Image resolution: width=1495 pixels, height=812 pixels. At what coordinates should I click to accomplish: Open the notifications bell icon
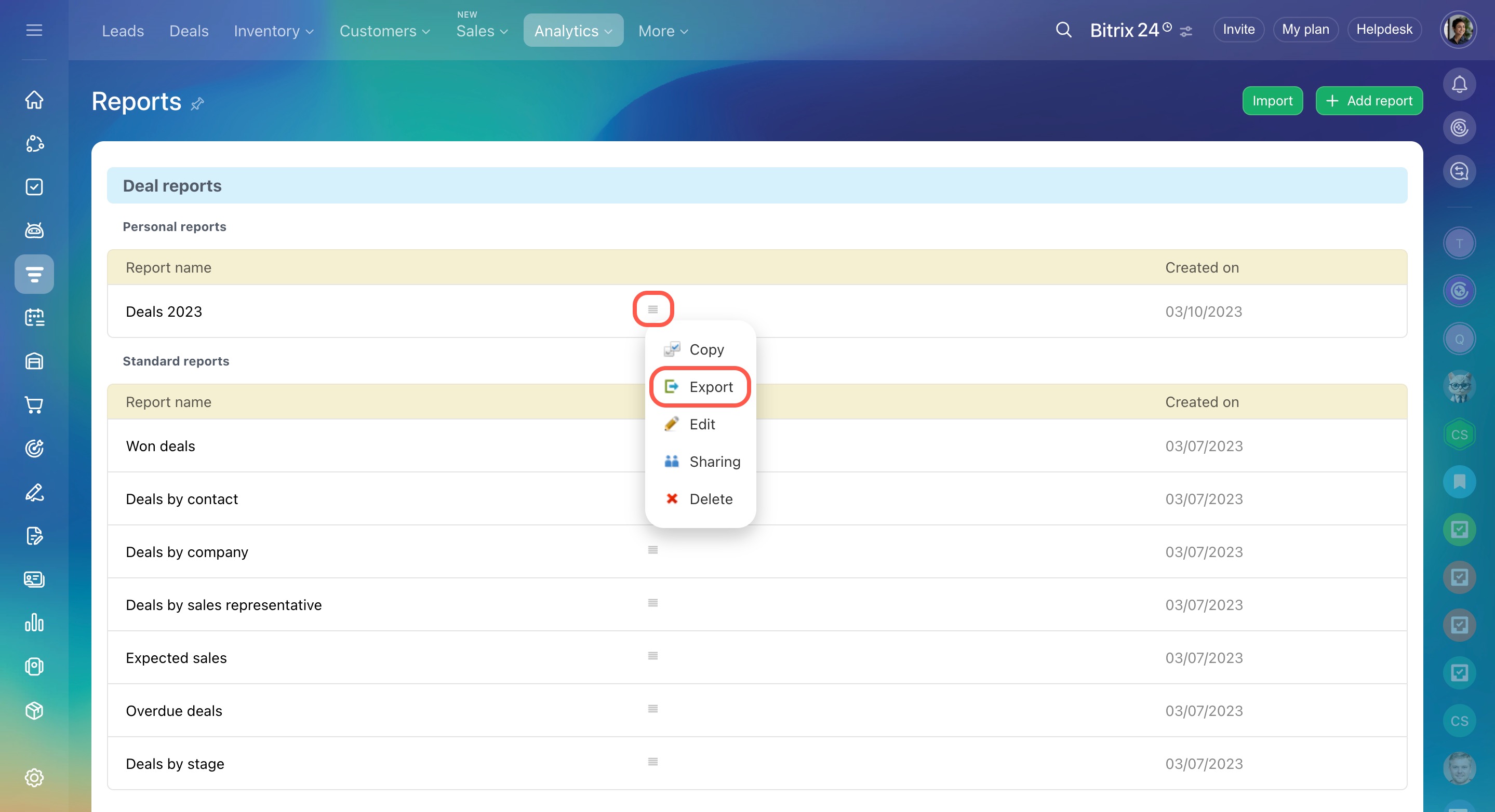coord(1459,85)
